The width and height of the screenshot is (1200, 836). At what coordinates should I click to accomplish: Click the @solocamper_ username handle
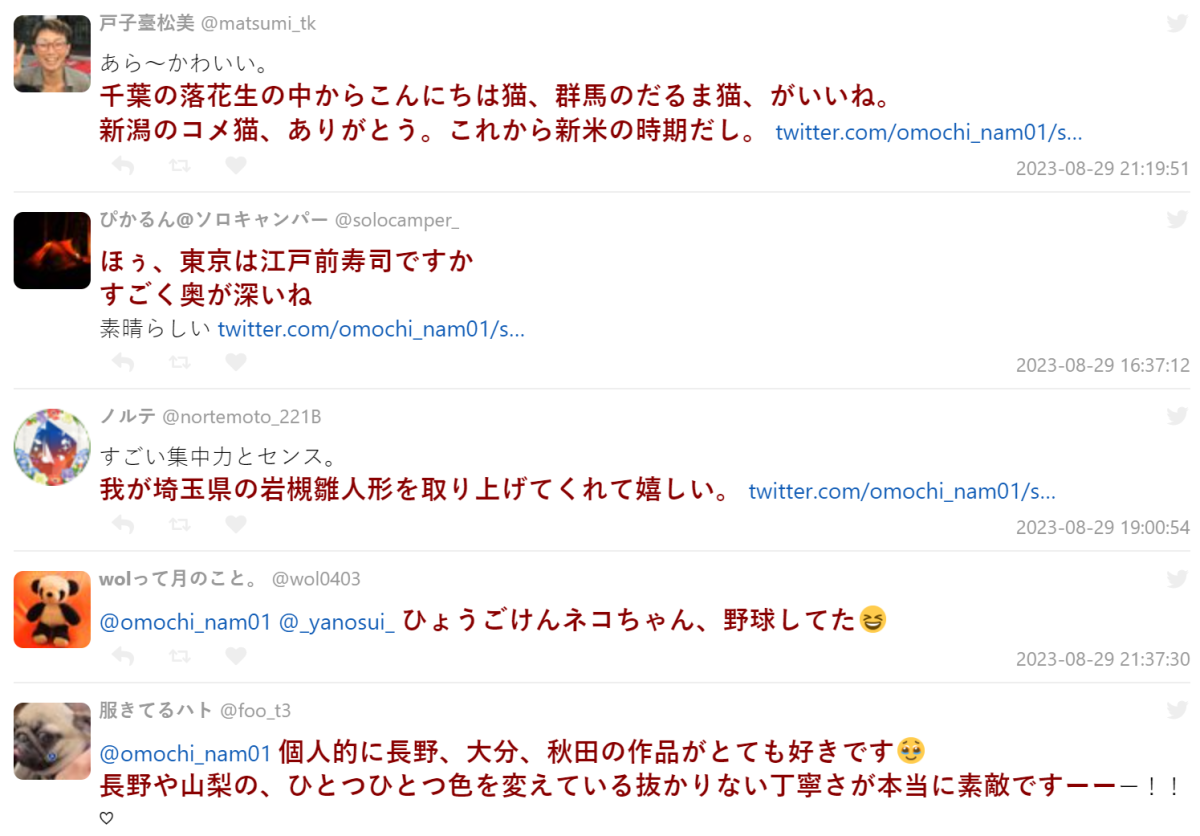point(396,220)
